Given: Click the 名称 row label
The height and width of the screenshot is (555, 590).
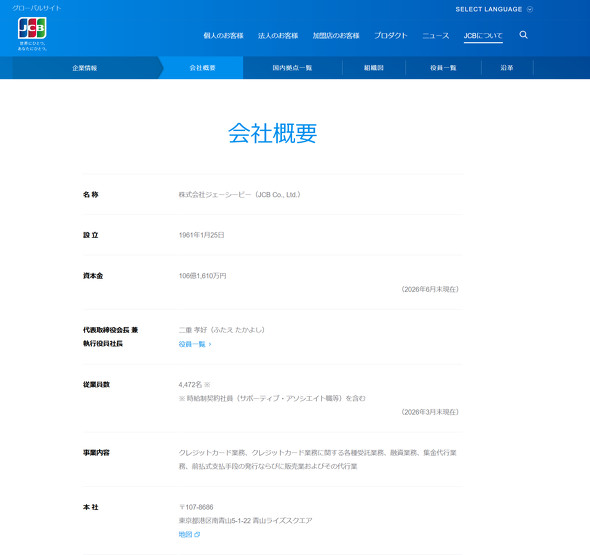Looking at the screenshot, I should [x=90, y=195].
